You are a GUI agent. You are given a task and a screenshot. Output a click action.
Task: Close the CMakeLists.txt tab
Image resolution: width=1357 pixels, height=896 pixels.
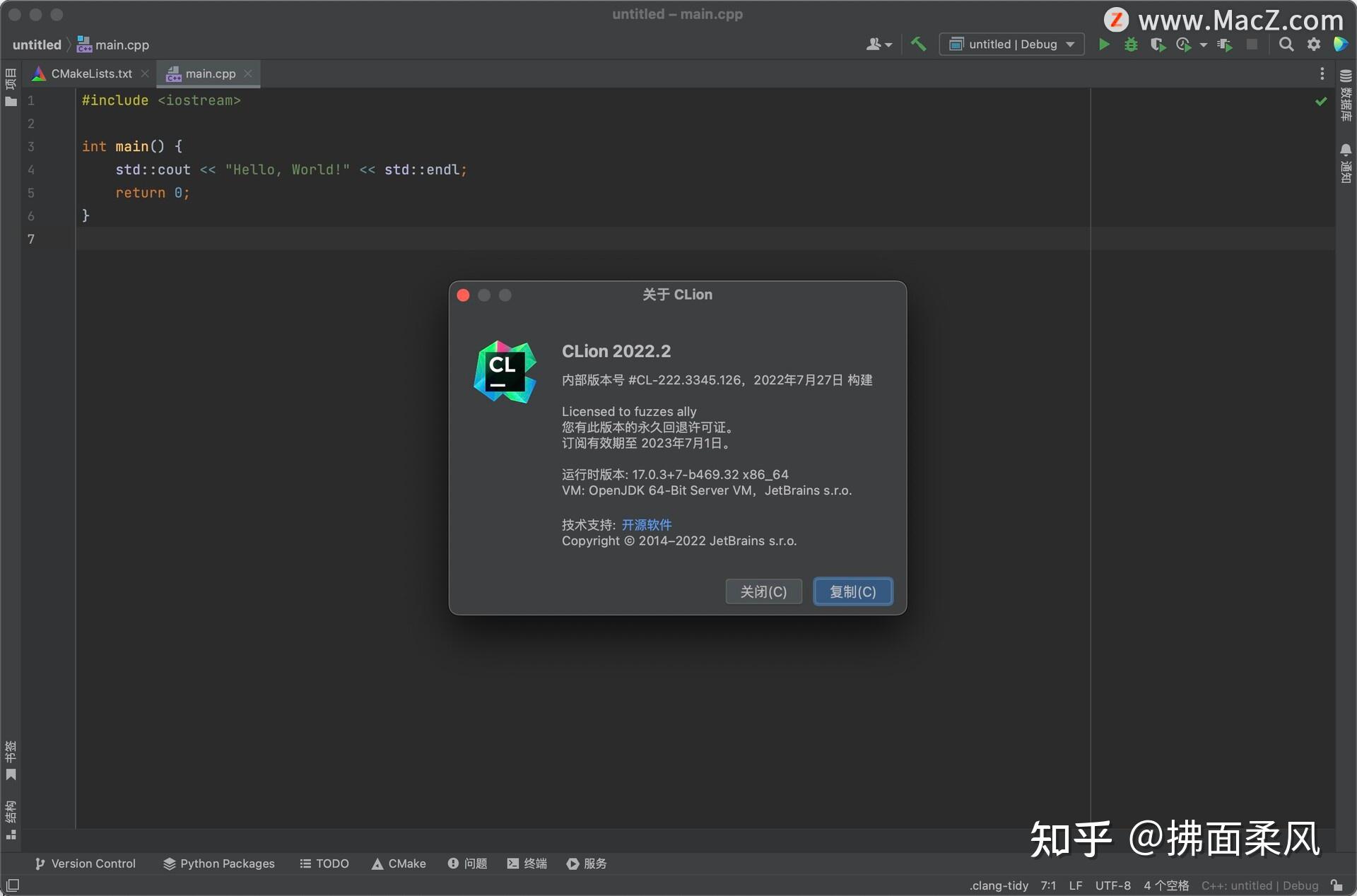click(x=145, y=73)
